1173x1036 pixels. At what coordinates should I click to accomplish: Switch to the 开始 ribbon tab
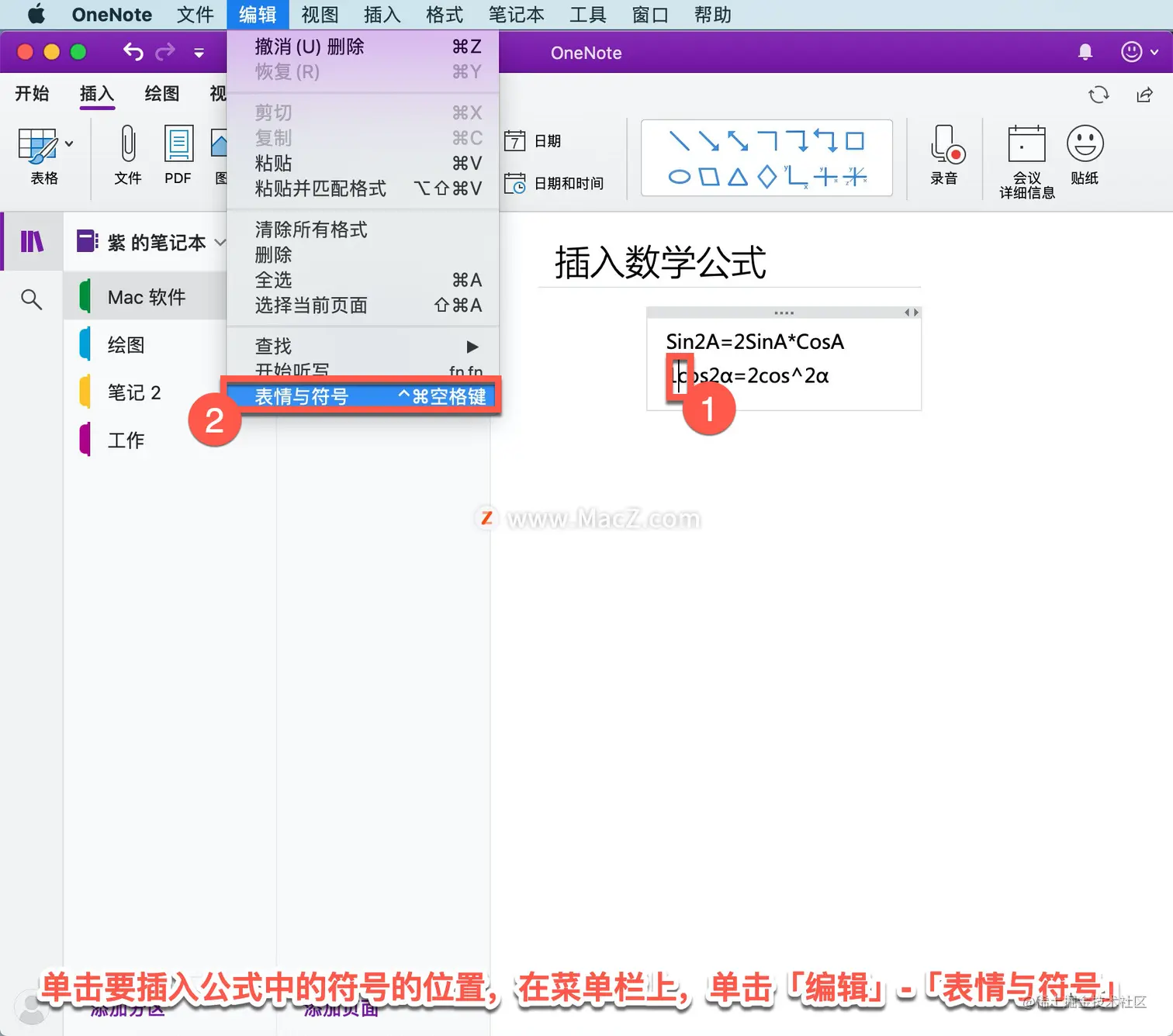coord(32,94)
